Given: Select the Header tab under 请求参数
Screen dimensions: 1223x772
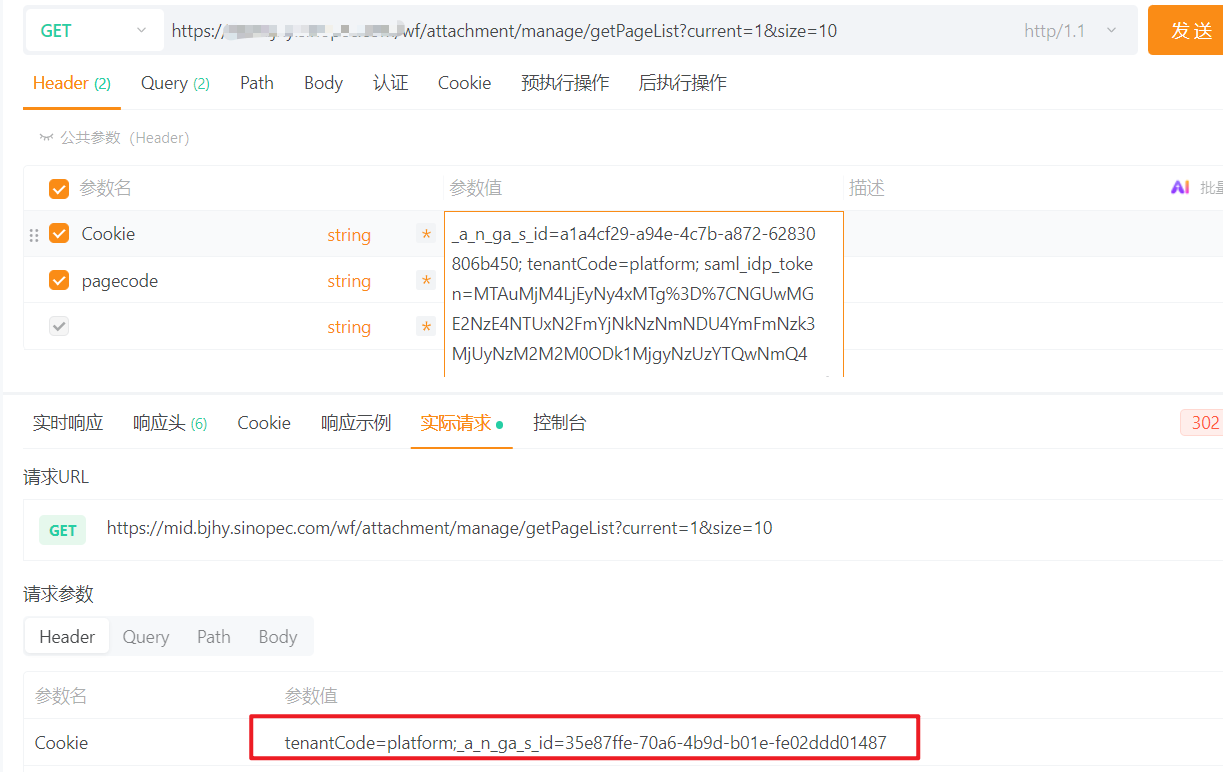Looking at the screenshot, I should [67, 637].
